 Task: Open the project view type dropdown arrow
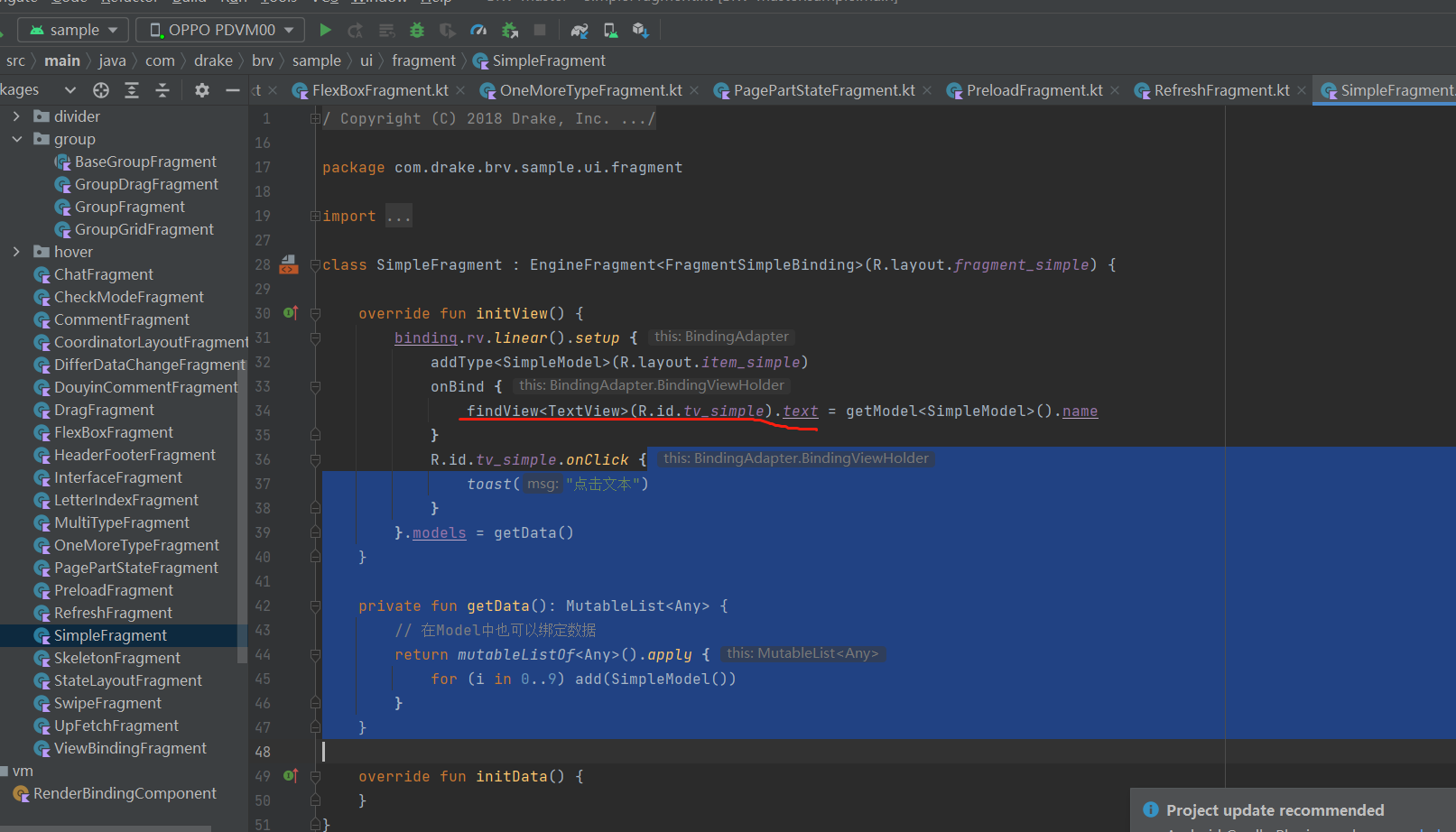pos(70,89)
